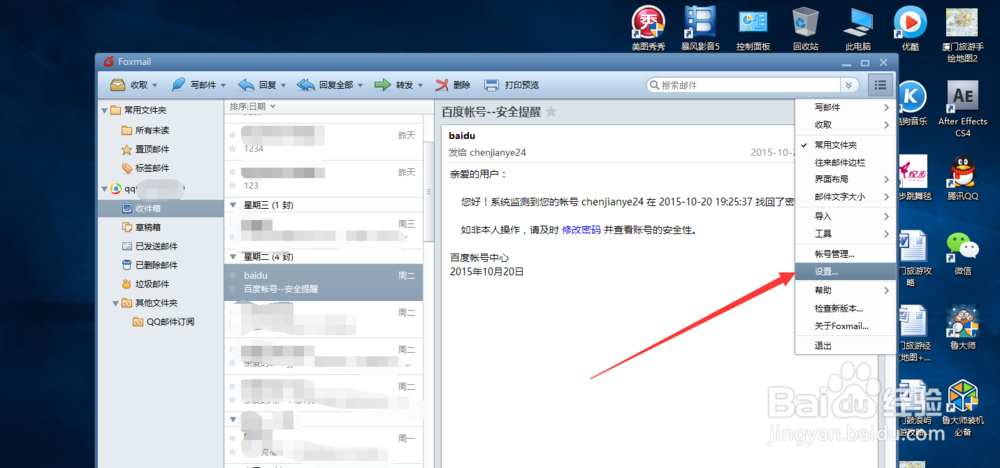The width and height of the screenshot is (1000, 468).
Task: Select the 标签邮件 folder
Action: (145, 168)
